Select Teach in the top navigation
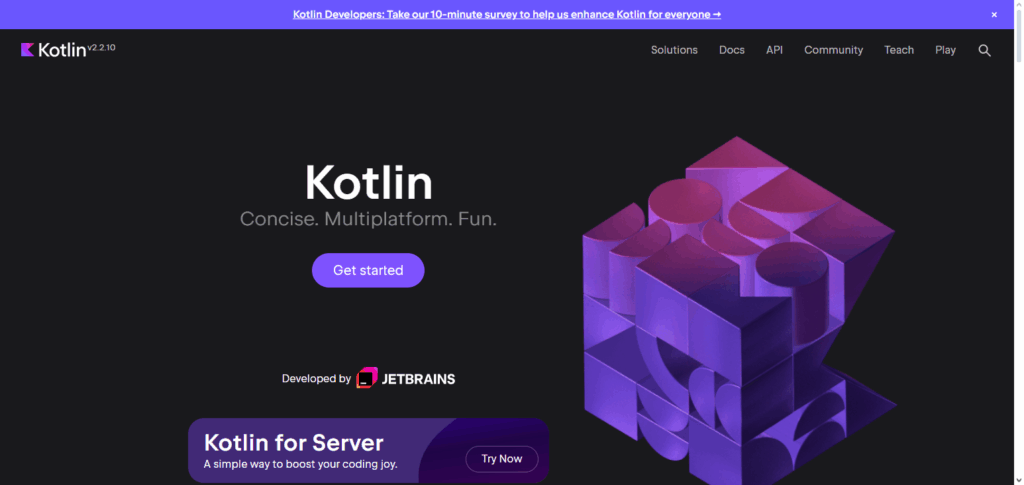Image resolution: width=1024 pixels, height=485 pixels. [899, 50]
